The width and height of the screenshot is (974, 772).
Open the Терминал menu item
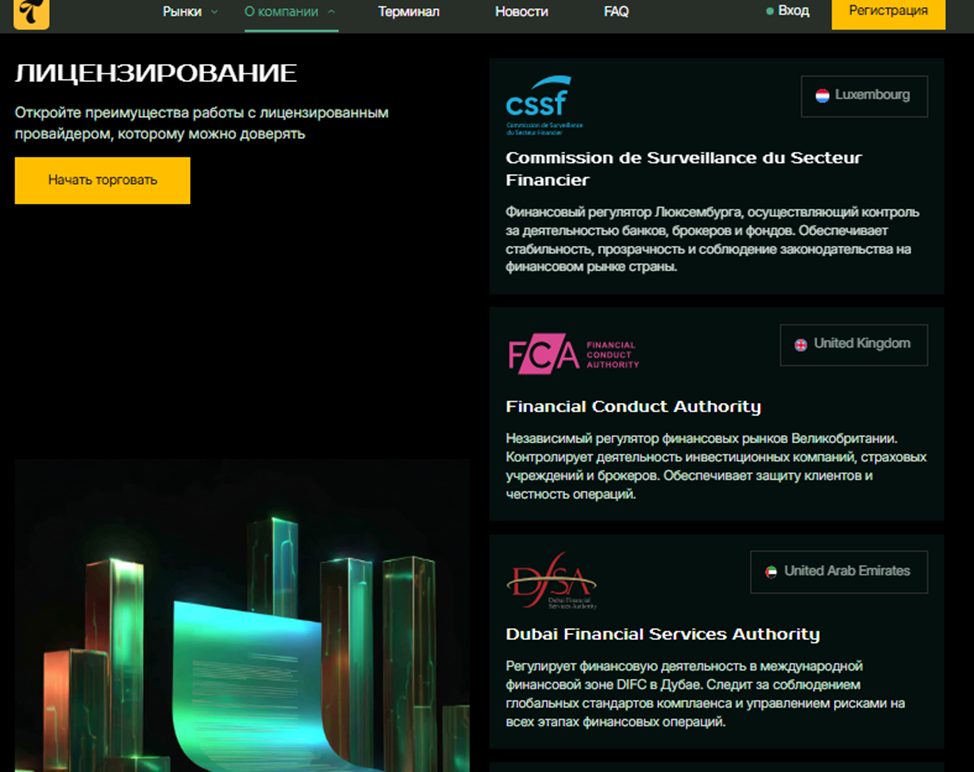pyautogui.click(x=408, y=12)
